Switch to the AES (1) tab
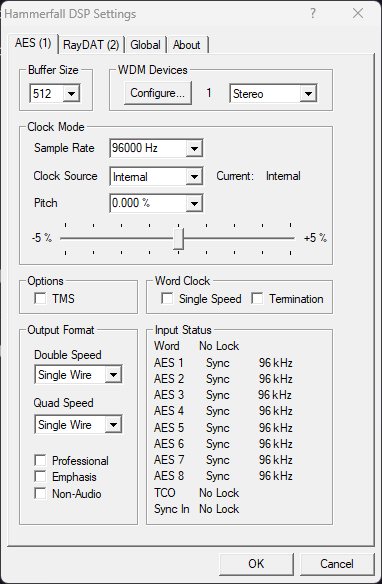Screen dimensions: 382x584 (33, 43)
